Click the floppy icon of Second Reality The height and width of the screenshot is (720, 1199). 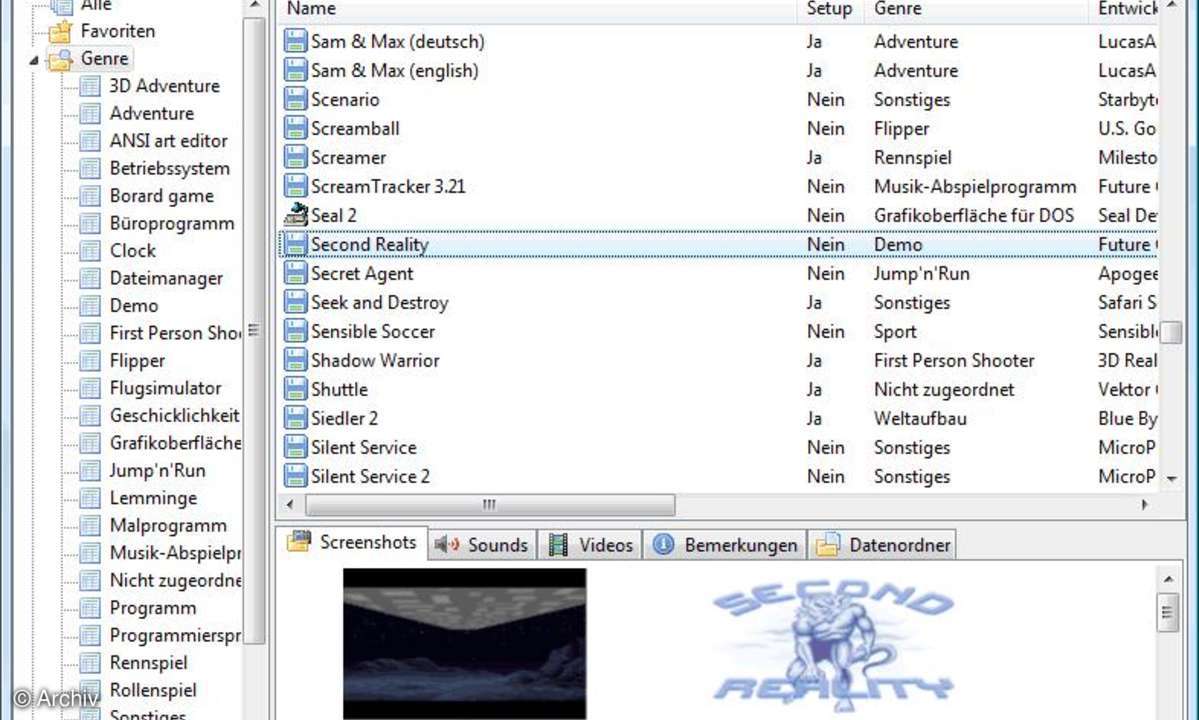click(x=295, y=245)
